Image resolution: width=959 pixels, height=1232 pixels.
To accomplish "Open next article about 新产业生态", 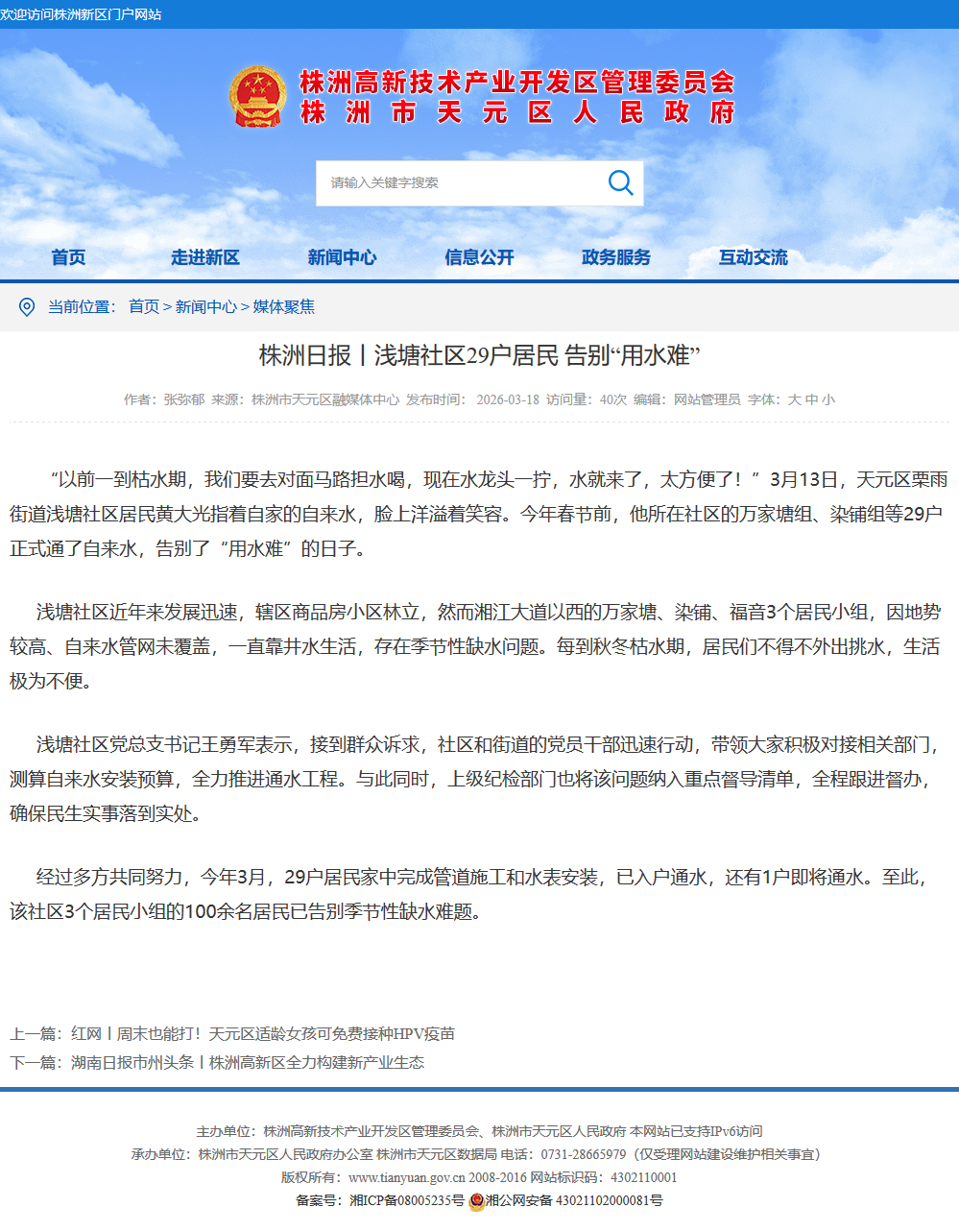I will (247, 1063).
